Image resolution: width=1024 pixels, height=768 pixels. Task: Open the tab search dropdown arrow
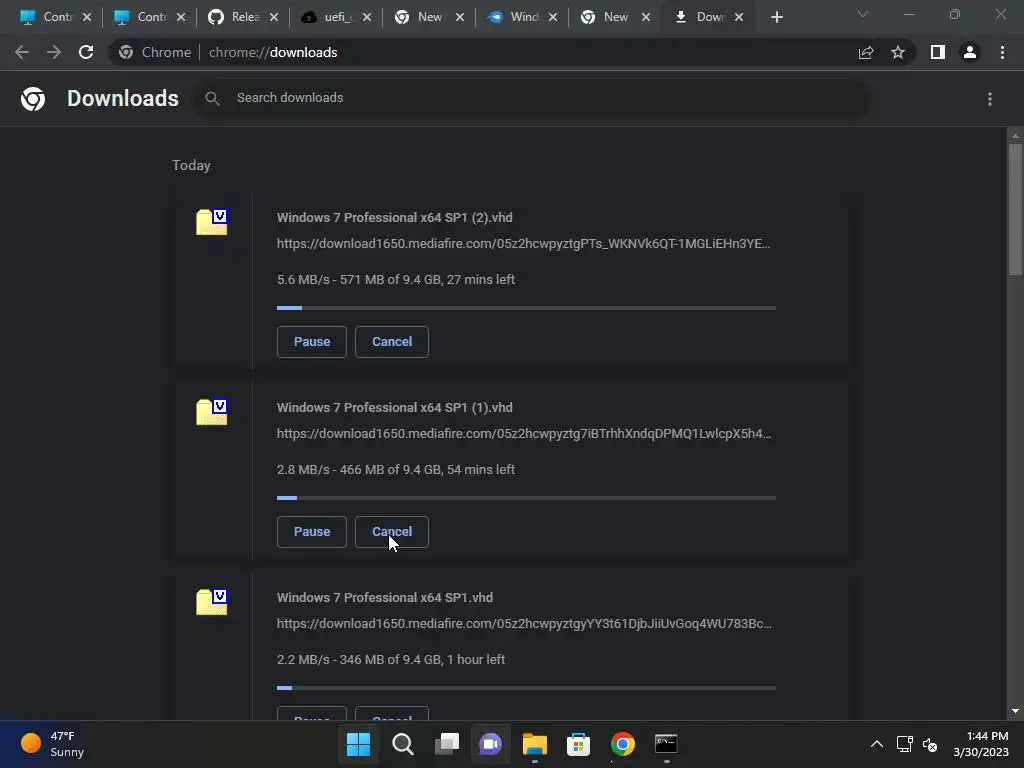coord(863,14)
